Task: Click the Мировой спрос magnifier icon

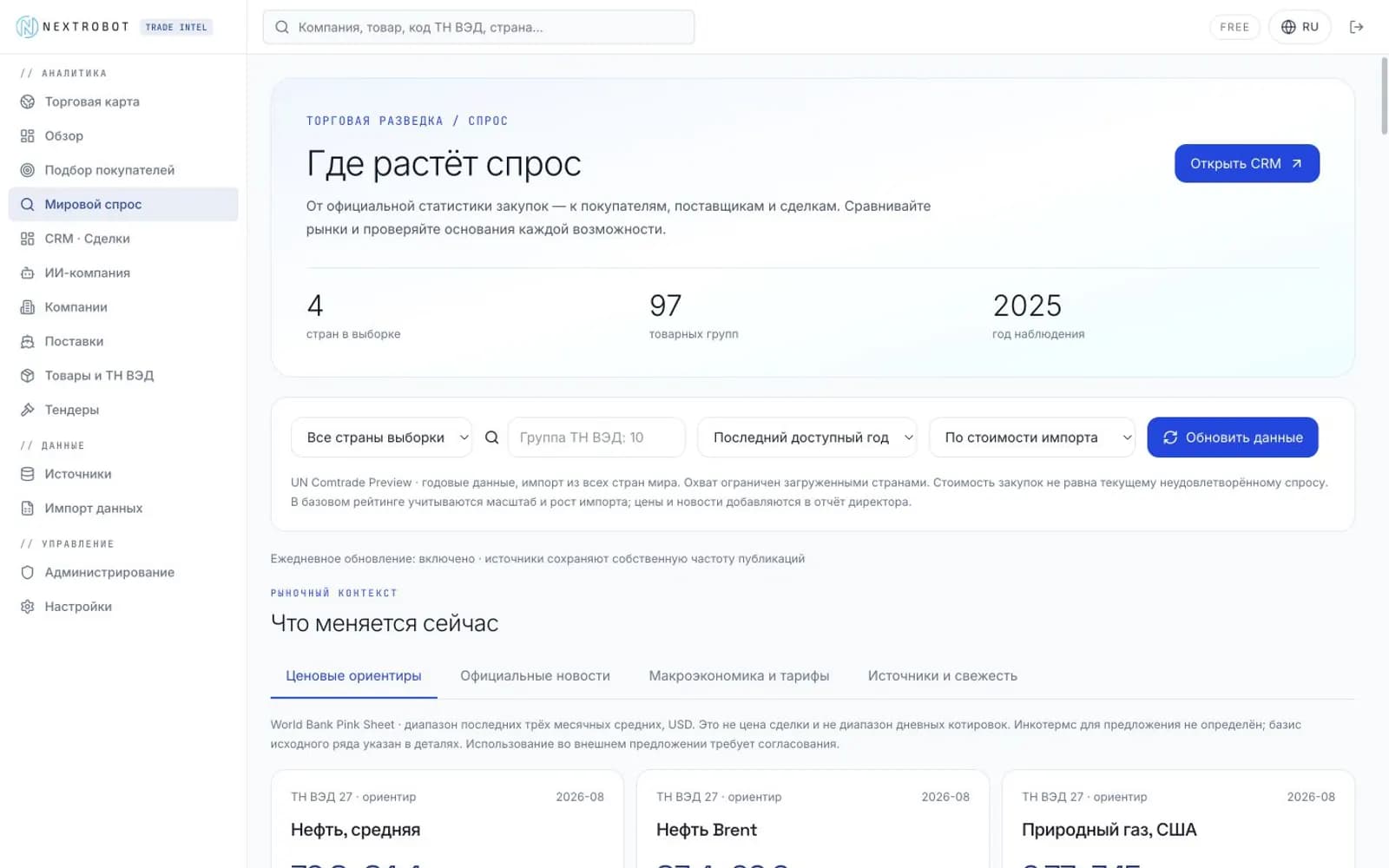Action: (28, 205)
